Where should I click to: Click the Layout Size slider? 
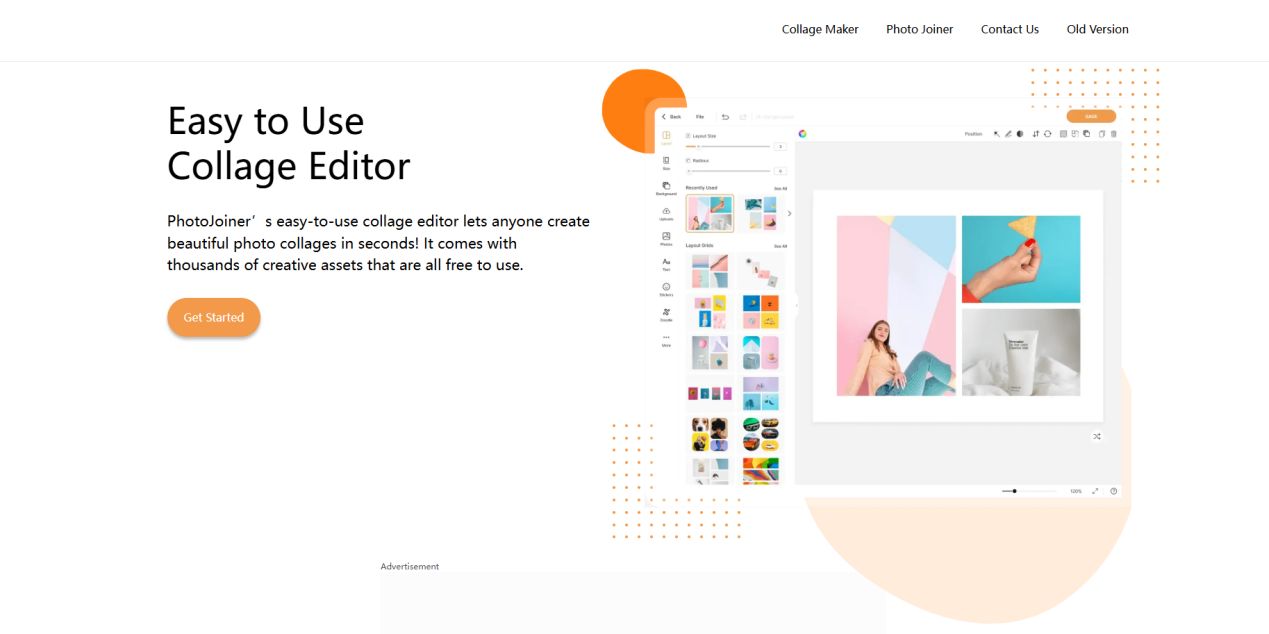click(x=728, y=146)
